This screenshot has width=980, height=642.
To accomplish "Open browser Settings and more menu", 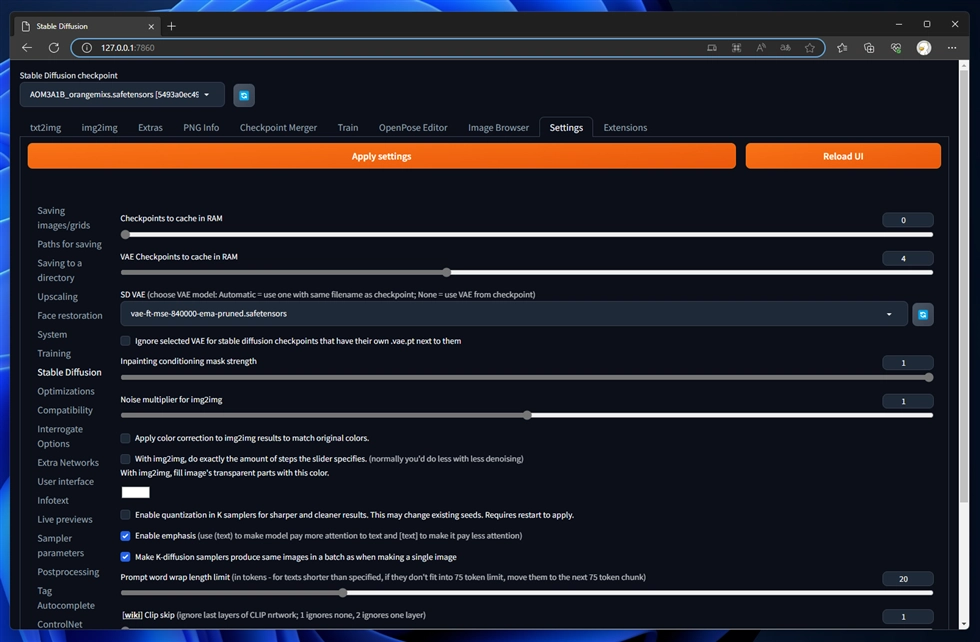I will 951,48.
